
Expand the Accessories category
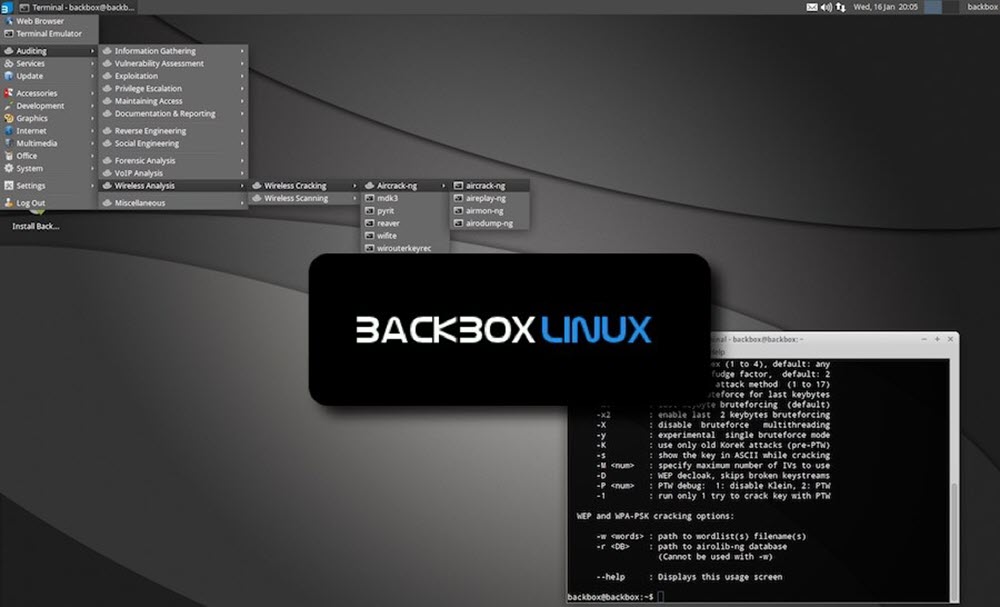click(50, 93)
